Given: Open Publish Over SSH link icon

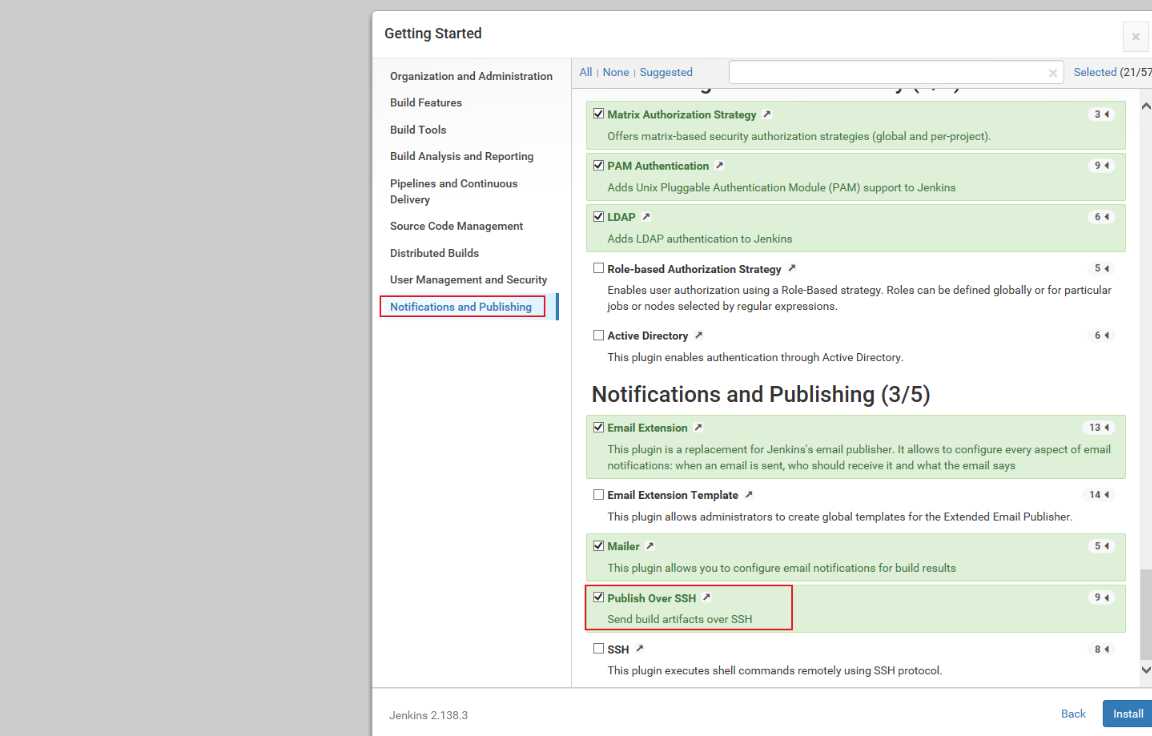Looking at the screenshot, I should [x=706, y=598].
